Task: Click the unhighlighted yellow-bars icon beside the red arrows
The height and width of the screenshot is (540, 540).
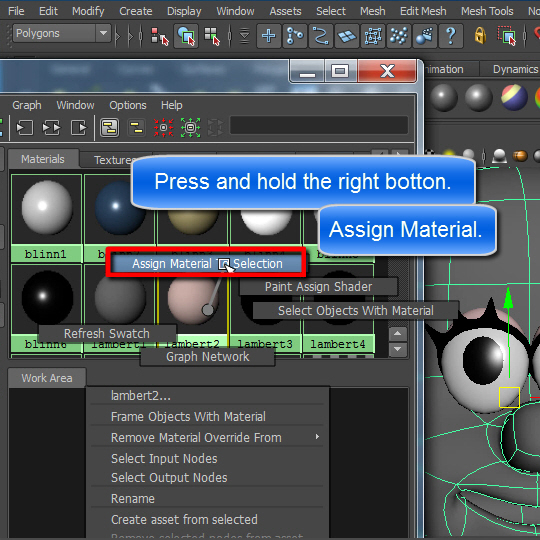Action: pyautogui.click(x=137, y=128)
